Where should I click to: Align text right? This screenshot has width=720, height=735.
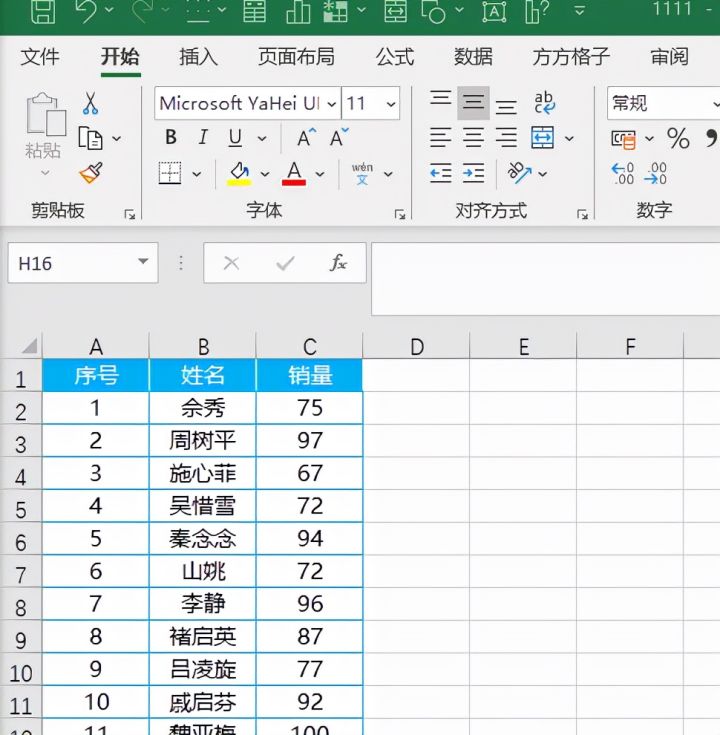click(x=506, y=138)
